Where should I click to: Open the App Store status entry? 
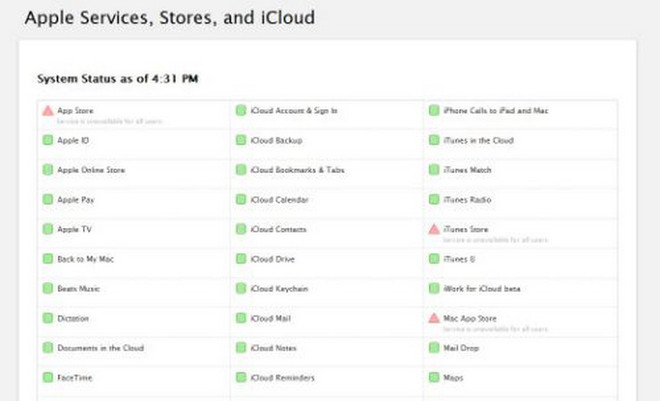coord(74,111)
